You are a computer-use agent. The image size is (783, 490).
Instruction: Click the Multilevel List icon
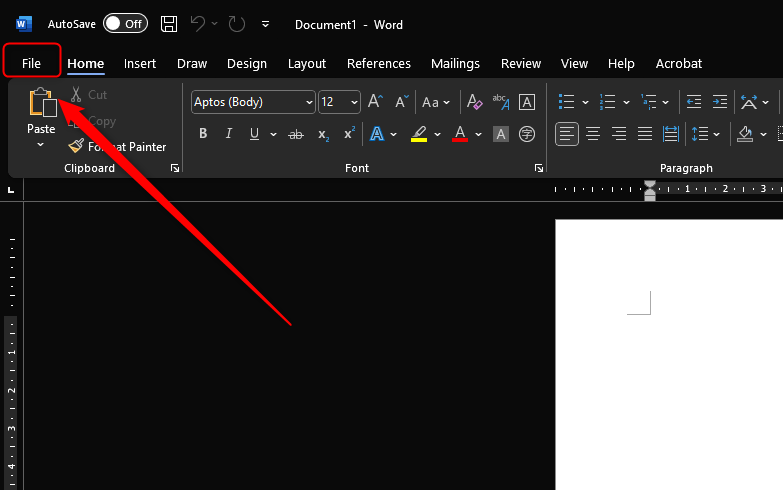pos(648,102)
